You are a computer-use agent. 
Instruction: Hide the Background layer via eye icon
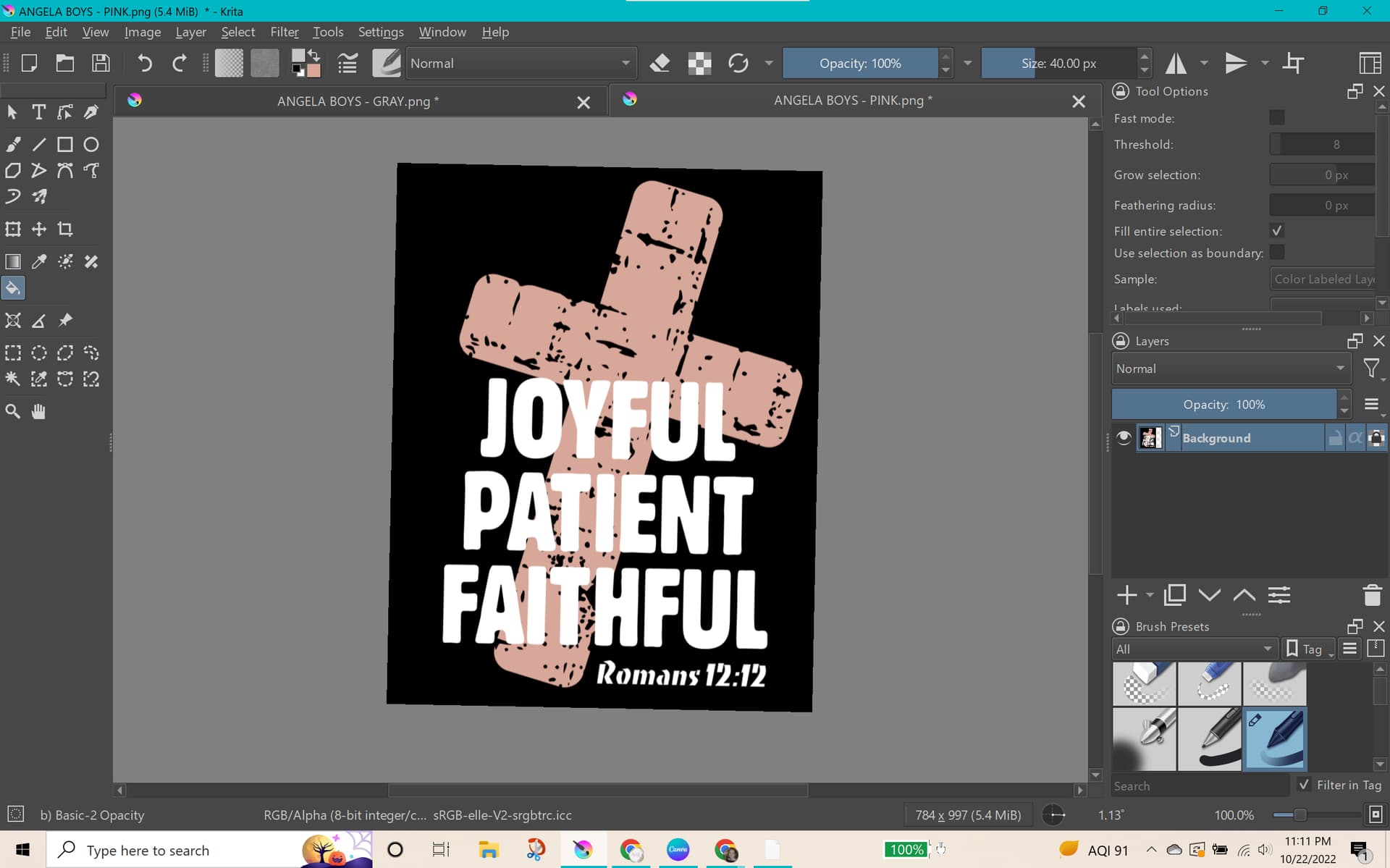(x=1124, y=438)
